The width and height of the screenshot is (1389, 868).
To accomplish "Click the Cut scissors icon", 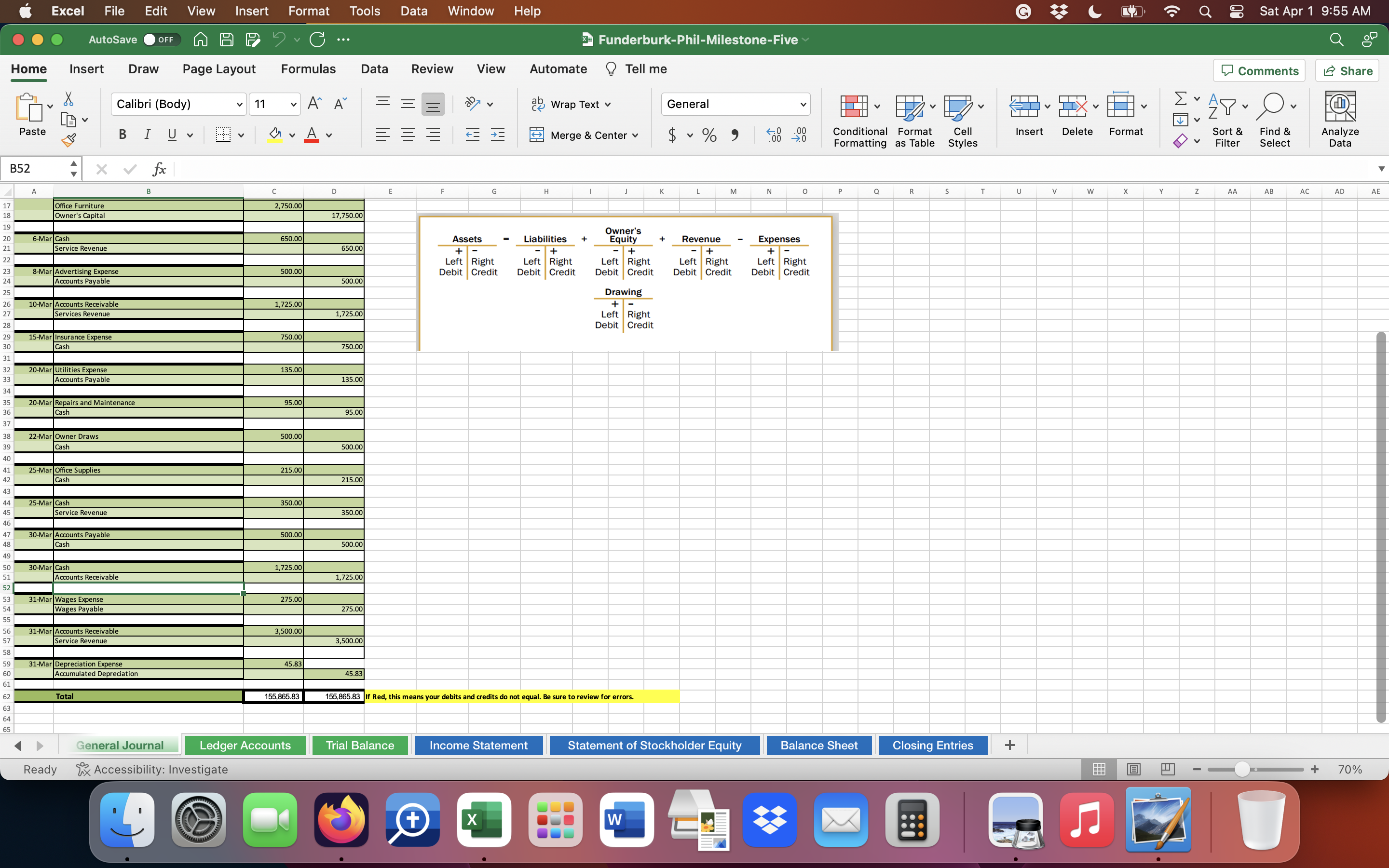I will click(x=68, y=99).
